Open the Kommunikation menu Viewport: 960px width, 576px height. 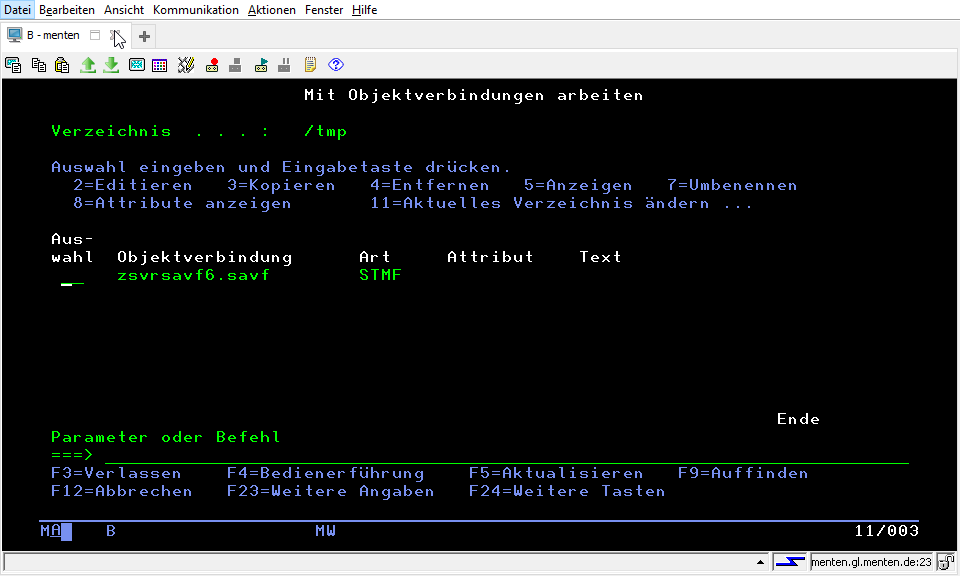click(196, 10)
